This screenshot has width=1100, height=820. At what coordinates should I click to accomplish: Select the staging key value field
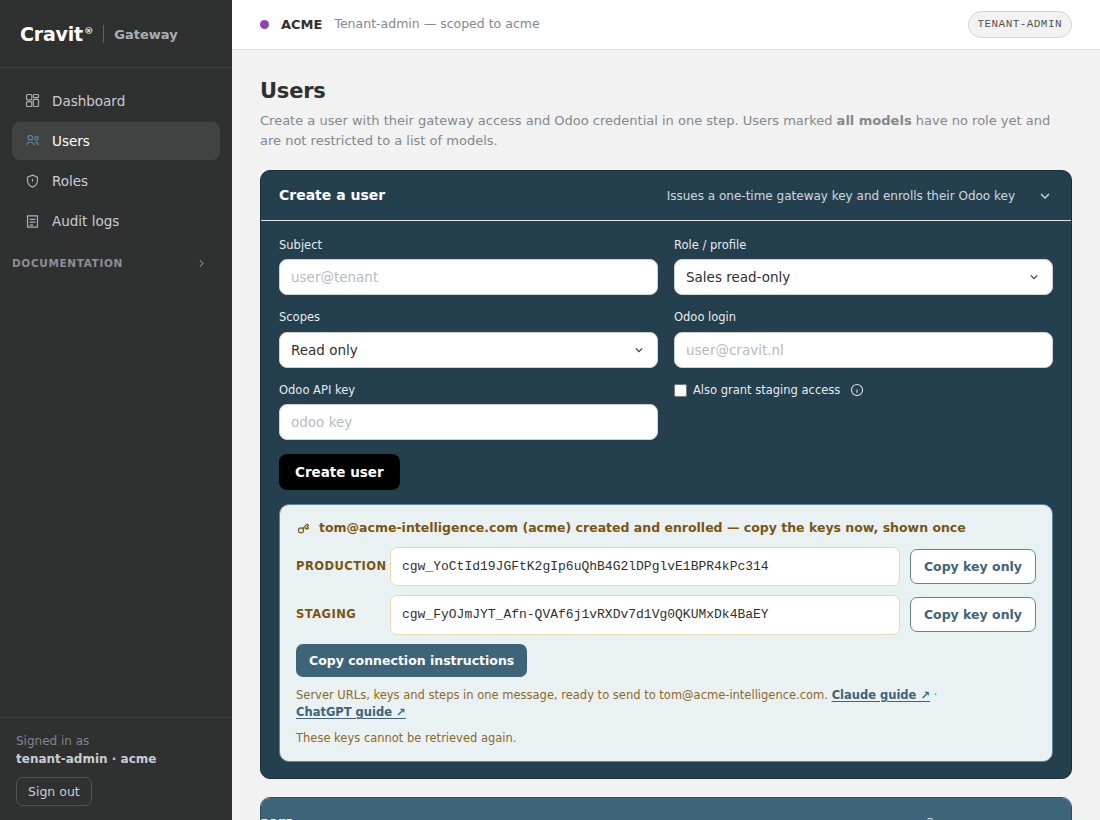pyautogui.click(x=645, y=614)
